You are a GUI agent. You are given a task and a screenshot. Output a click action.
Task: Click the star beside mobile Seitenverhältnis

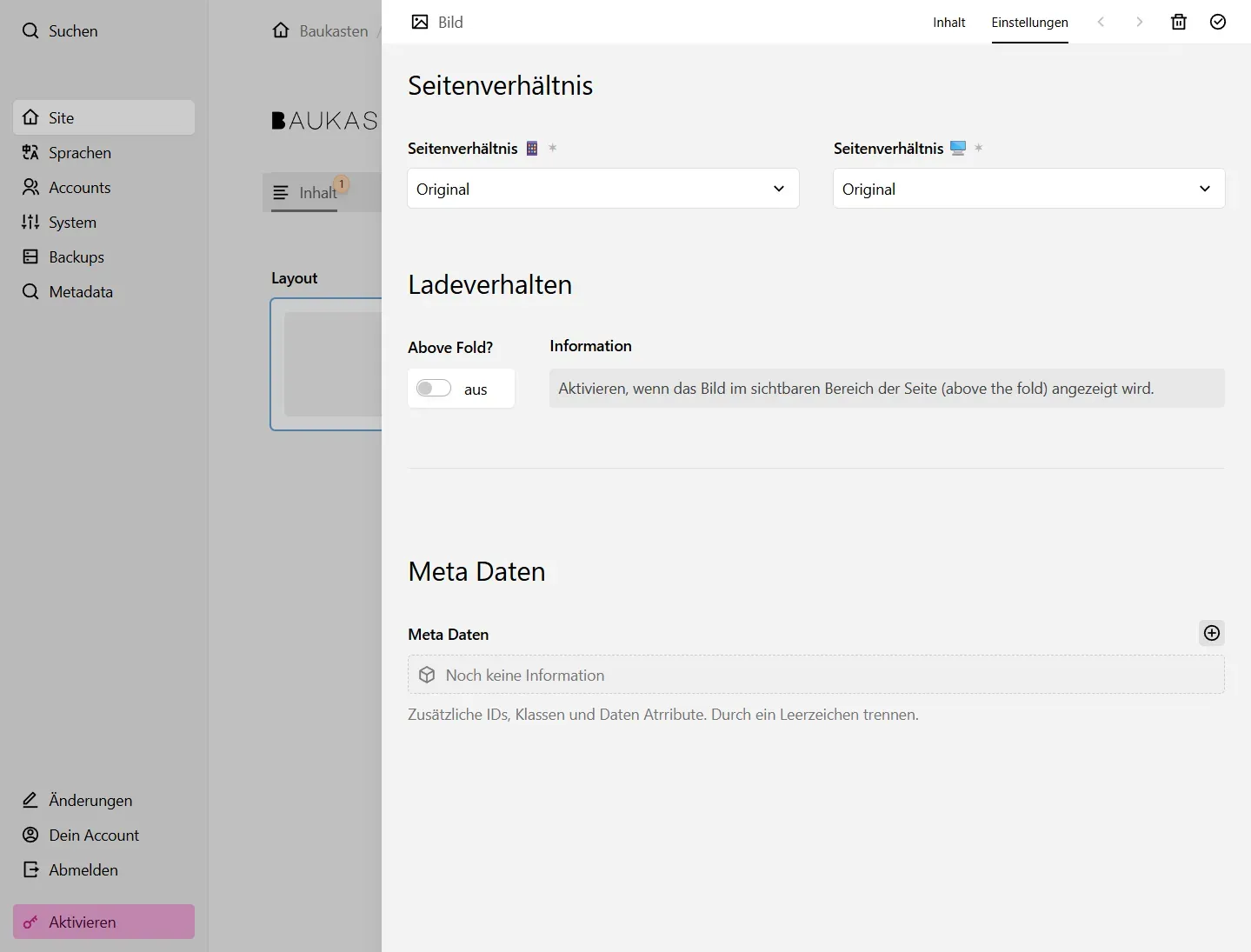553,148
